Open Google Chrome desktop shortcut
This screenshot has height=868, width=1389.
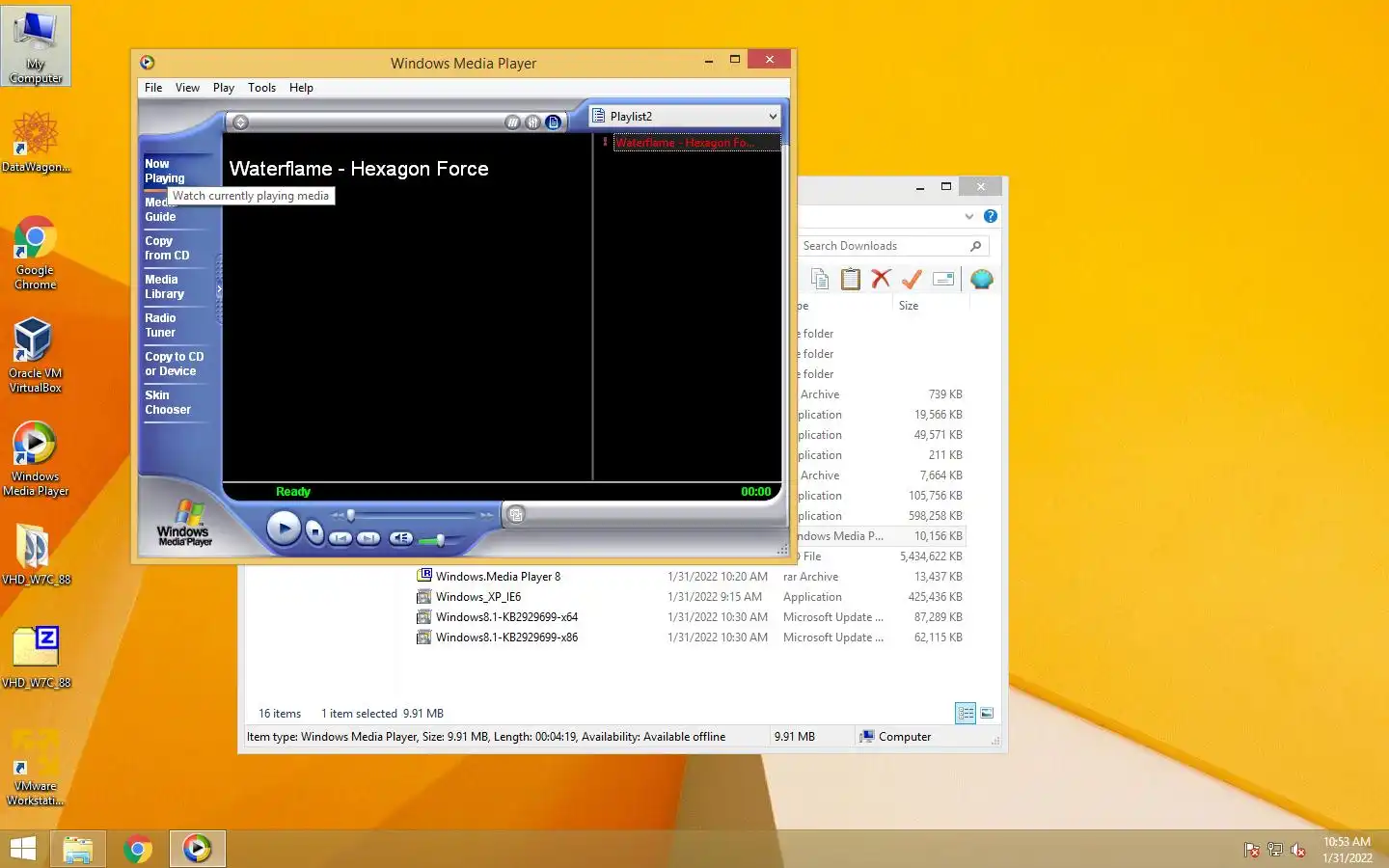[36, 253]
